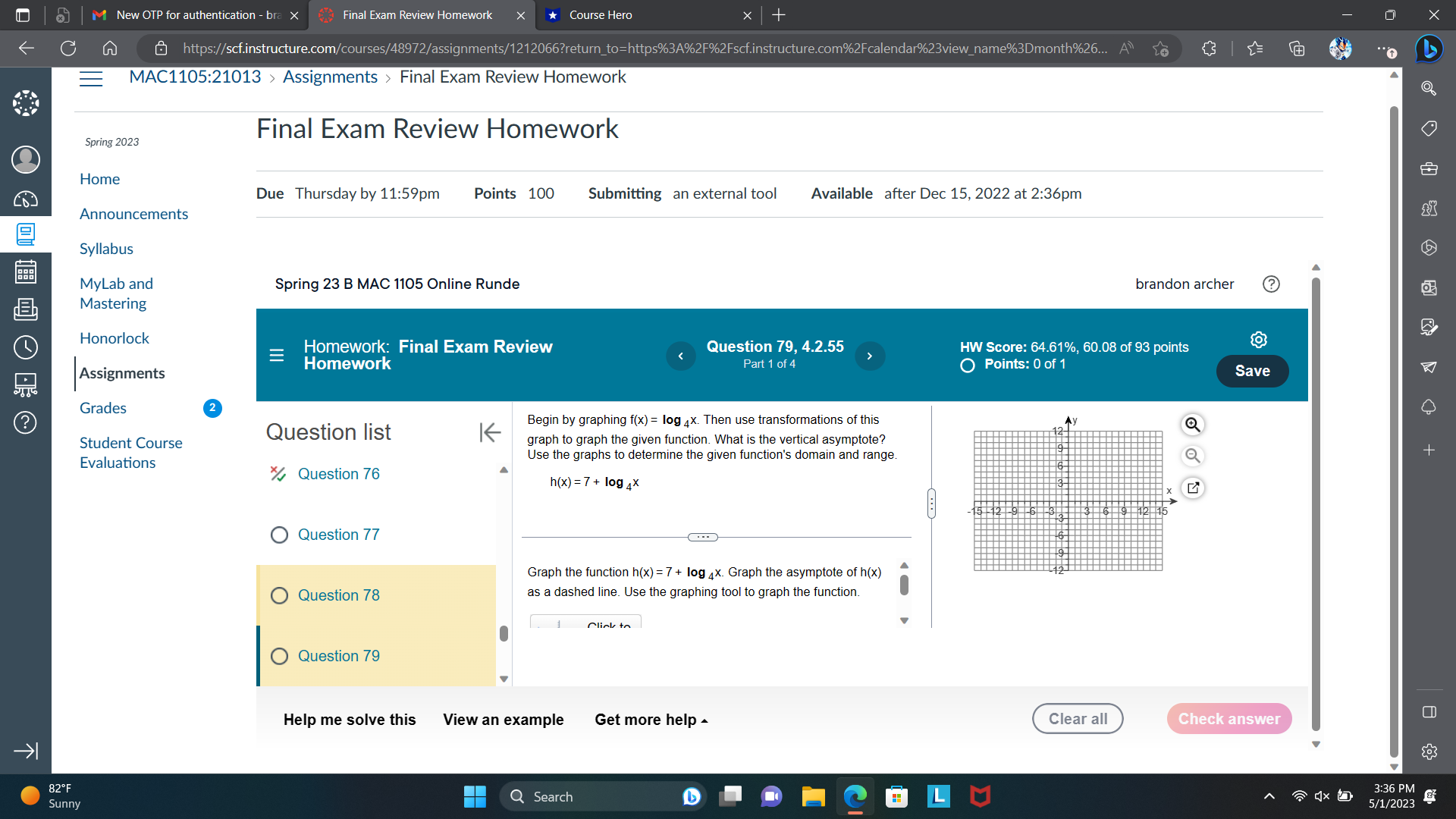Screen dimensions: 1456x819
Task: Open the graph in a larger window
Action: click(1194, 488)
